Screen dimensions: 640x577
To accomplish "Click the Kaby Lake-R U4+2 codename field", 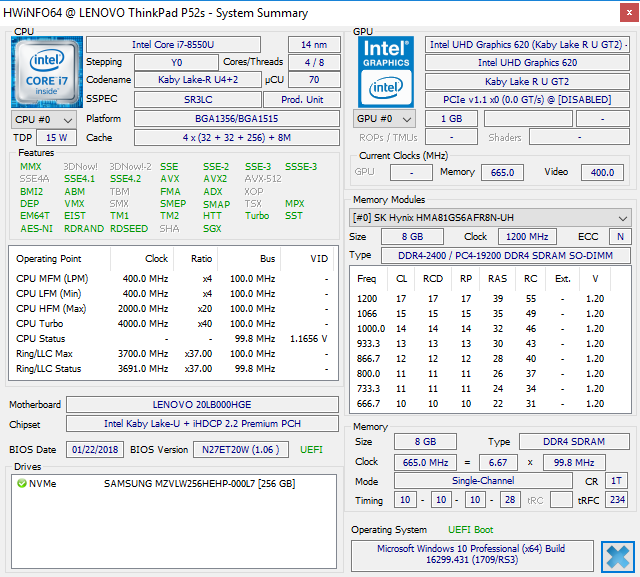I will (198, 80).
